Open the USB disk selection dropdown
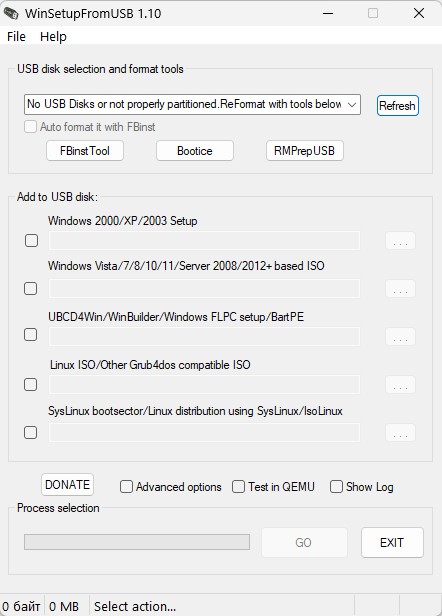The width and height of the screenshot is (442, 616). pyautogui.click(x=192, y=104)
